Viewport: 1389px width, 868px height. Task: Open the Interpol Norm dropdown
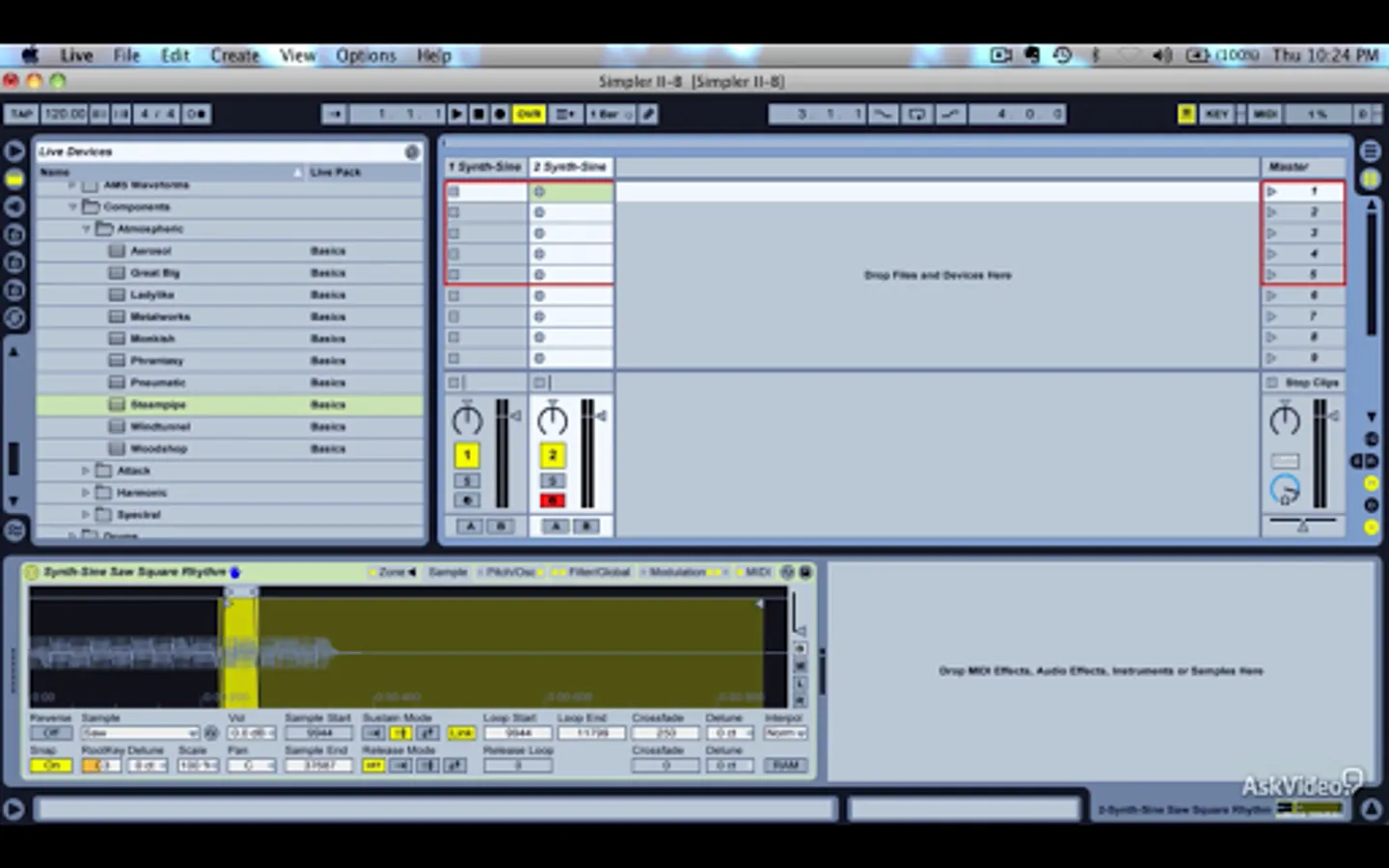point(785,733)
